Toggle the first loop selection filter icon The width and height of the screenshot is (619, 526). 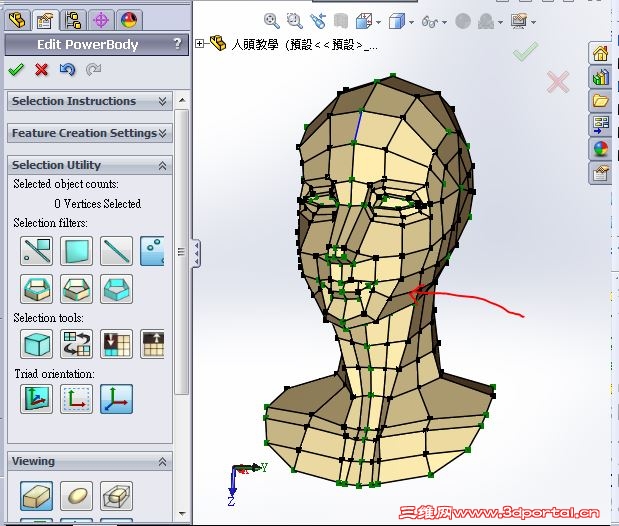(x=37, y=289)
